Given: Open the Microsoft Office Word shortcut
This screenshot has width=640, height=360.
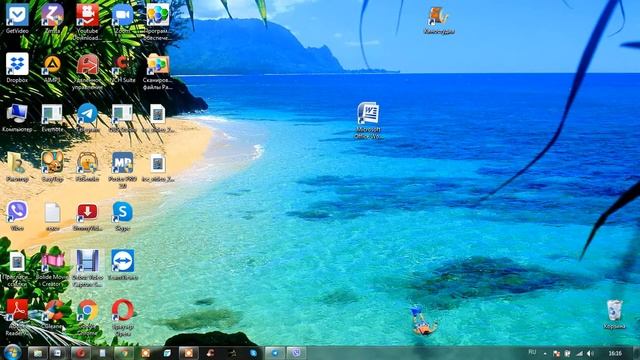Looking at the screenshot, I should tap(368, 114).
